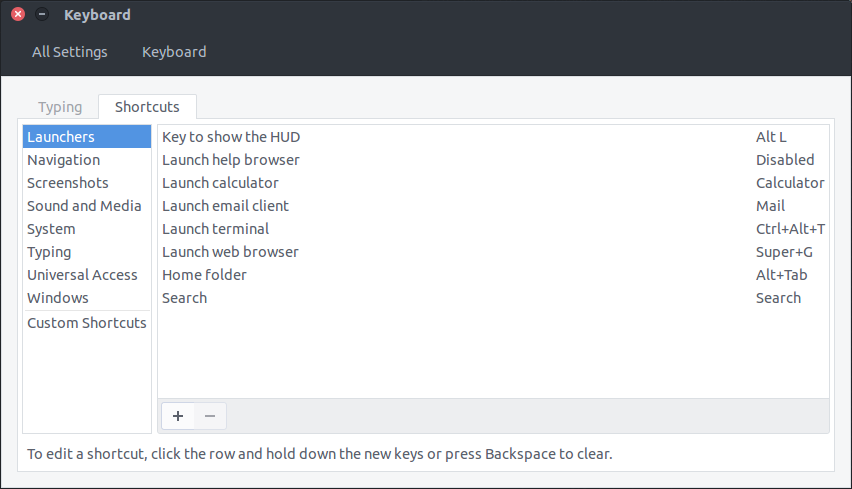
Task: Click the Disabled value for help browser
Action: (x=785, y=160)
